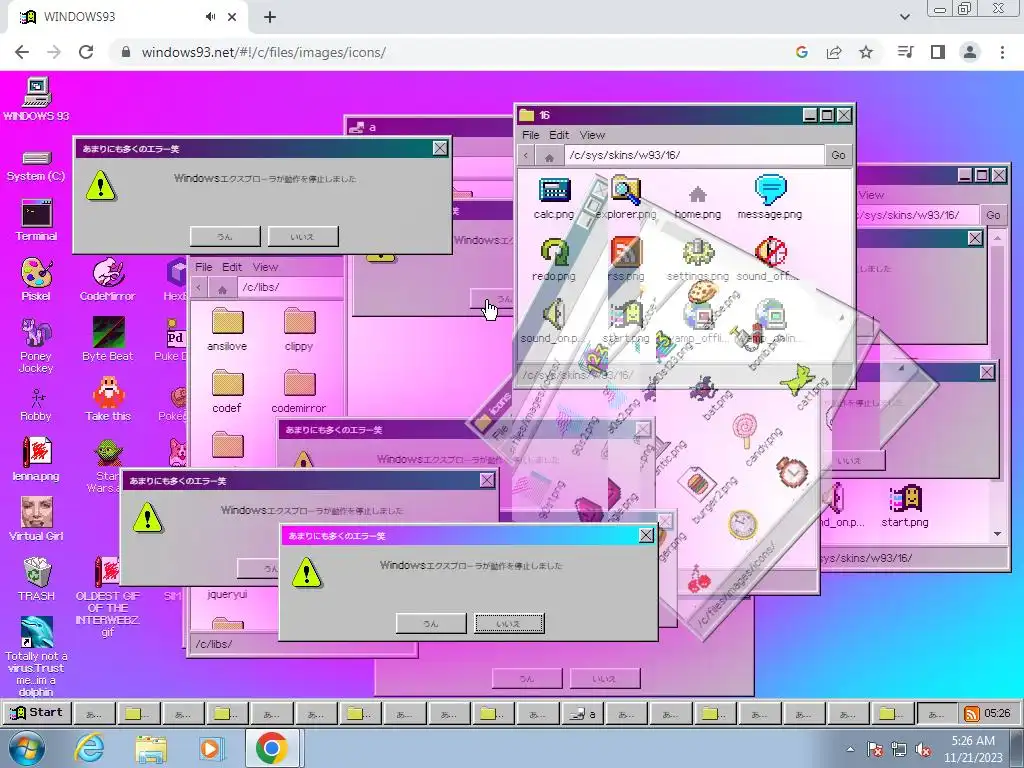Open Chrome tab search dropdown arrow
This screenshot has width=1024, height=768.
(905, 17)
